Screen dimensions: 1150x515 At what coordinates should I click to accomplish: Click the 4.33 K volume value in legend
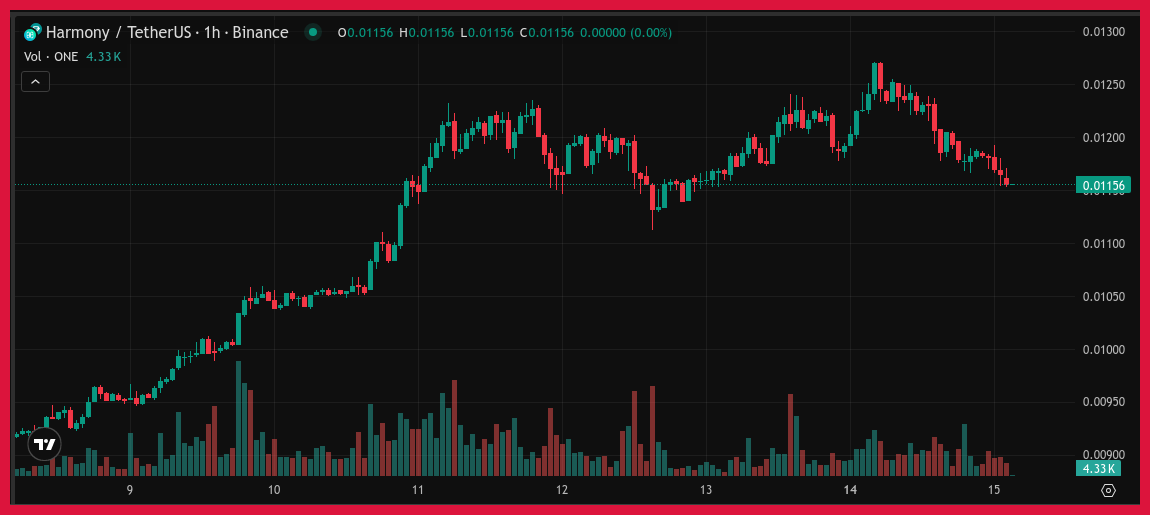coord(103,56)
